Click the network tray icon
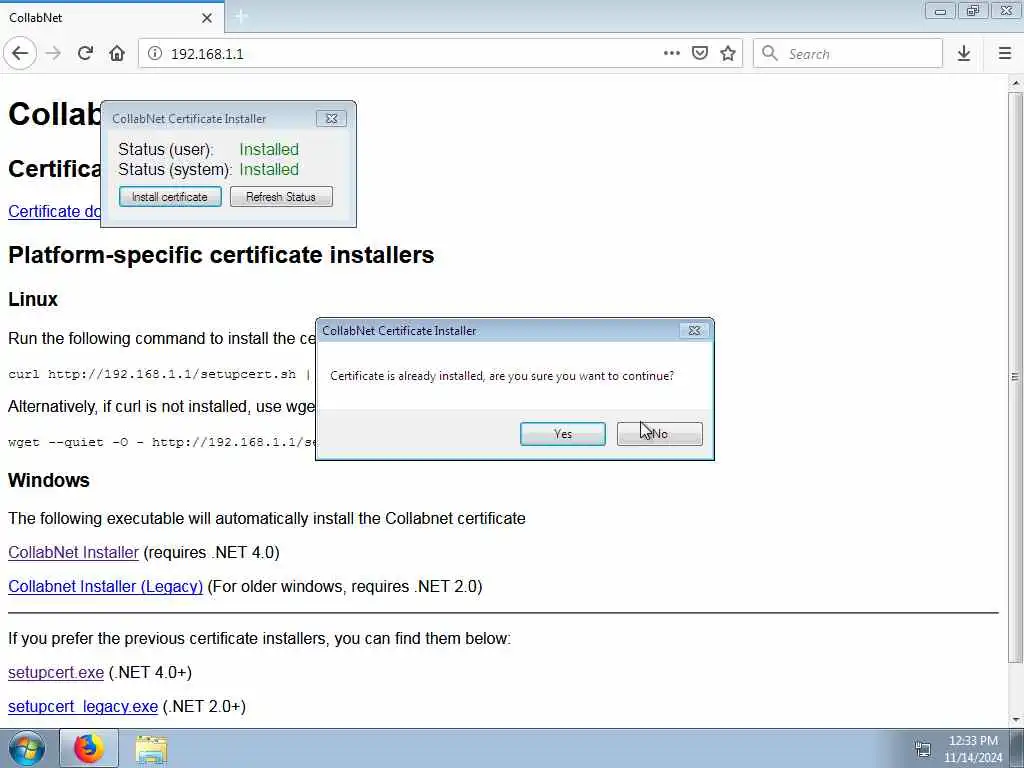Image resolution: width=1024 pixels, height=768 pixels. click(923, 748)
